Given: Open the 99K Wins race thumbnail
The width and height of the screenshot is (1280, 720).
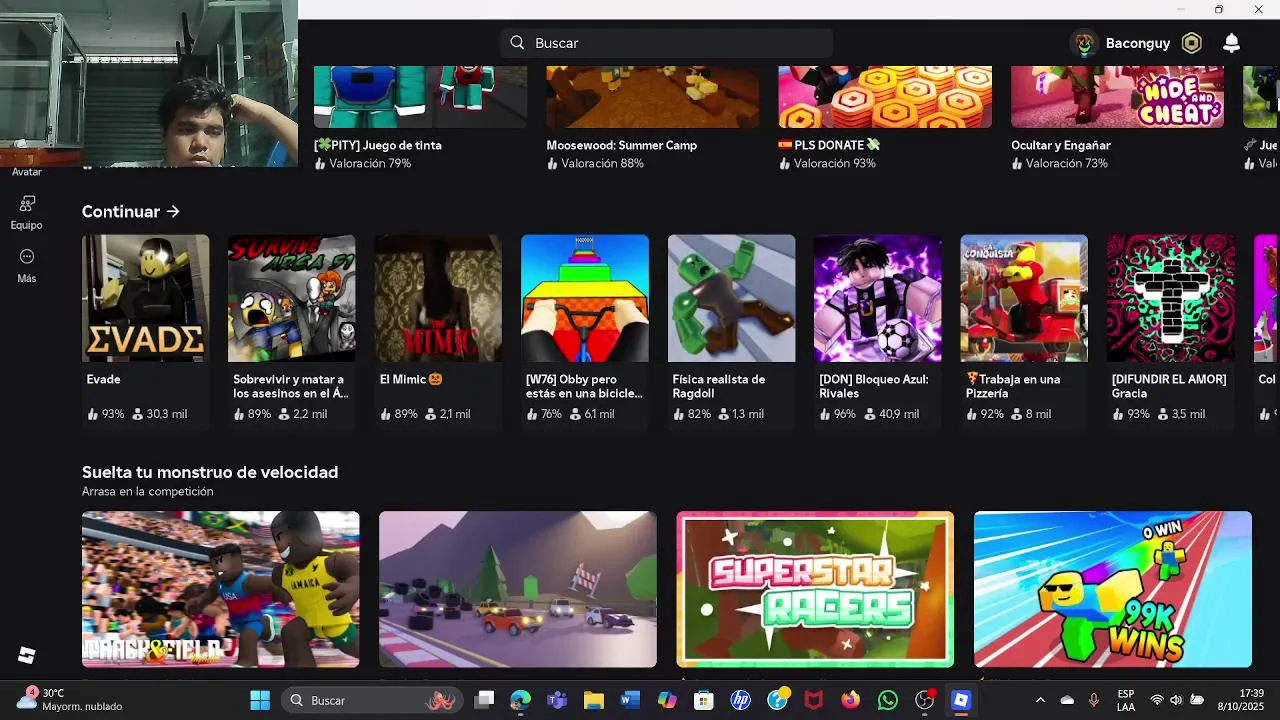Looking at the screenshot, I should (1113, 589).
